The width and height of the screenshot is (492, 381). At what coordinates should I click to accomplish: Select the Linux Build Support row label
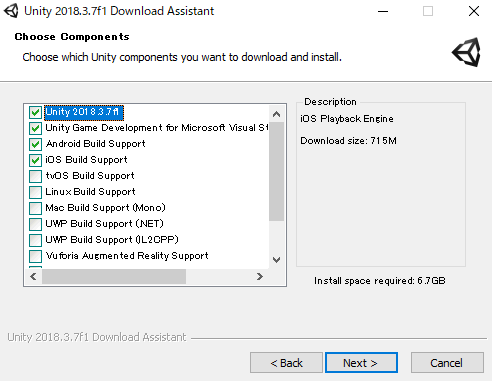point(90,192)
